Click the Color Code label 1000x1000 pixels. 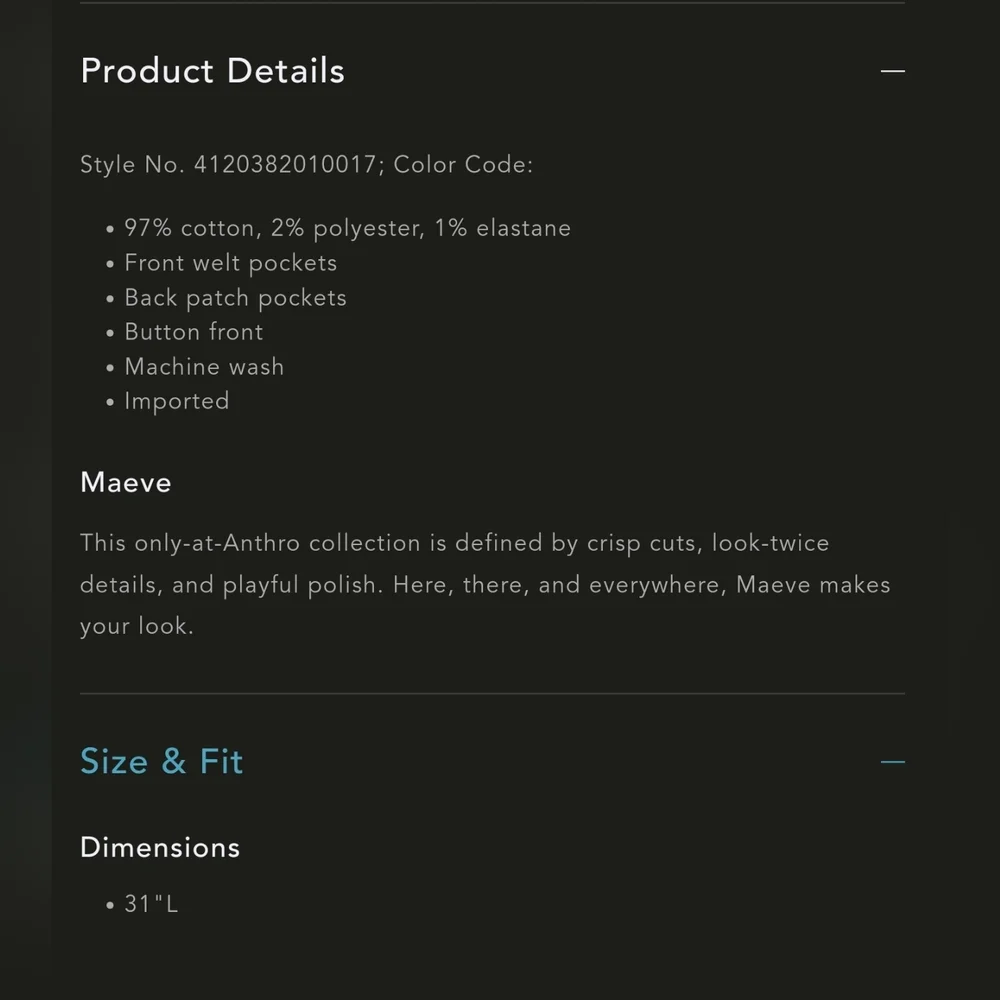click(x=463, y=165)
